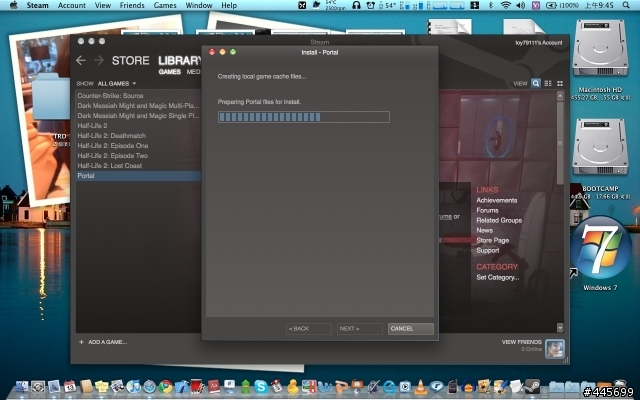The width and height of the screenshot is (640, 400).
Task: Open the News link
Action: coord(484,230)
